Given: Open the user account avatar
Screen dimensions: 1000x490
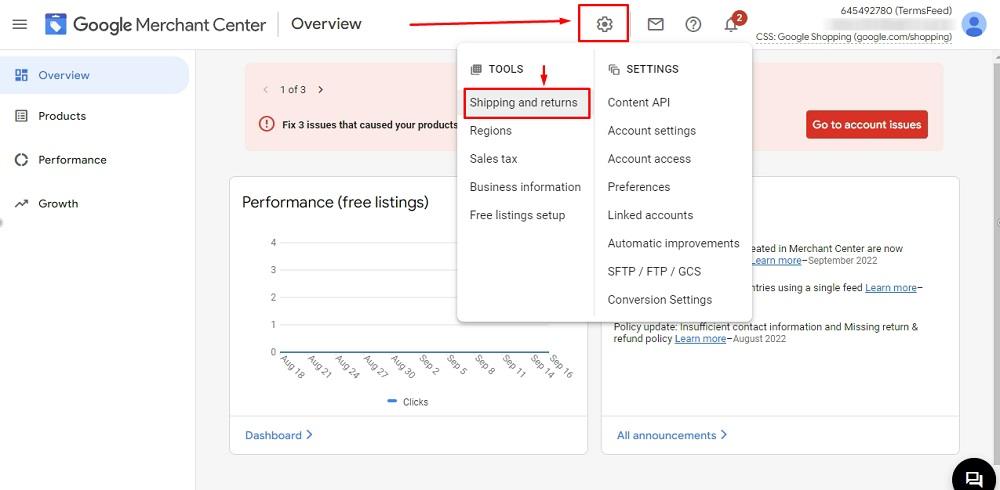Looking at the screenshot, I should [973, 24].
